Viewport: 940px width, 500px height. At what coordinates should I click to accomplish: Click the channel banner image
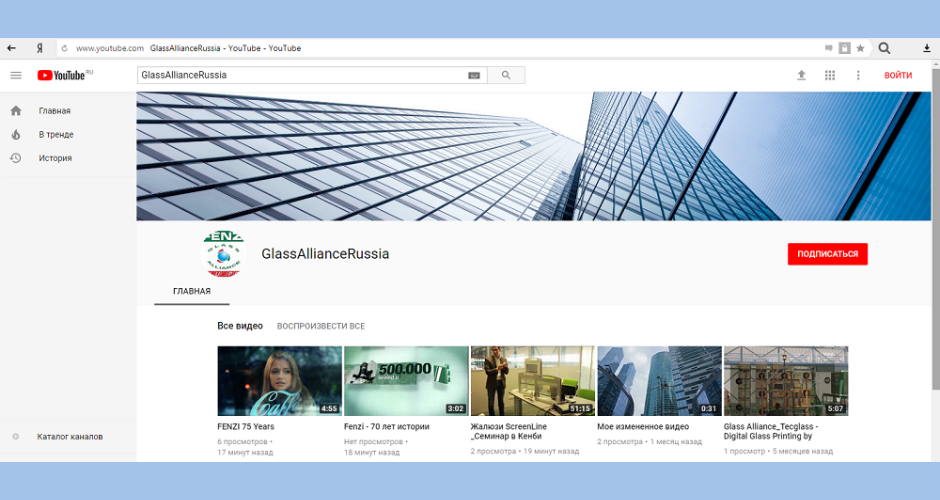click(534, 156)
